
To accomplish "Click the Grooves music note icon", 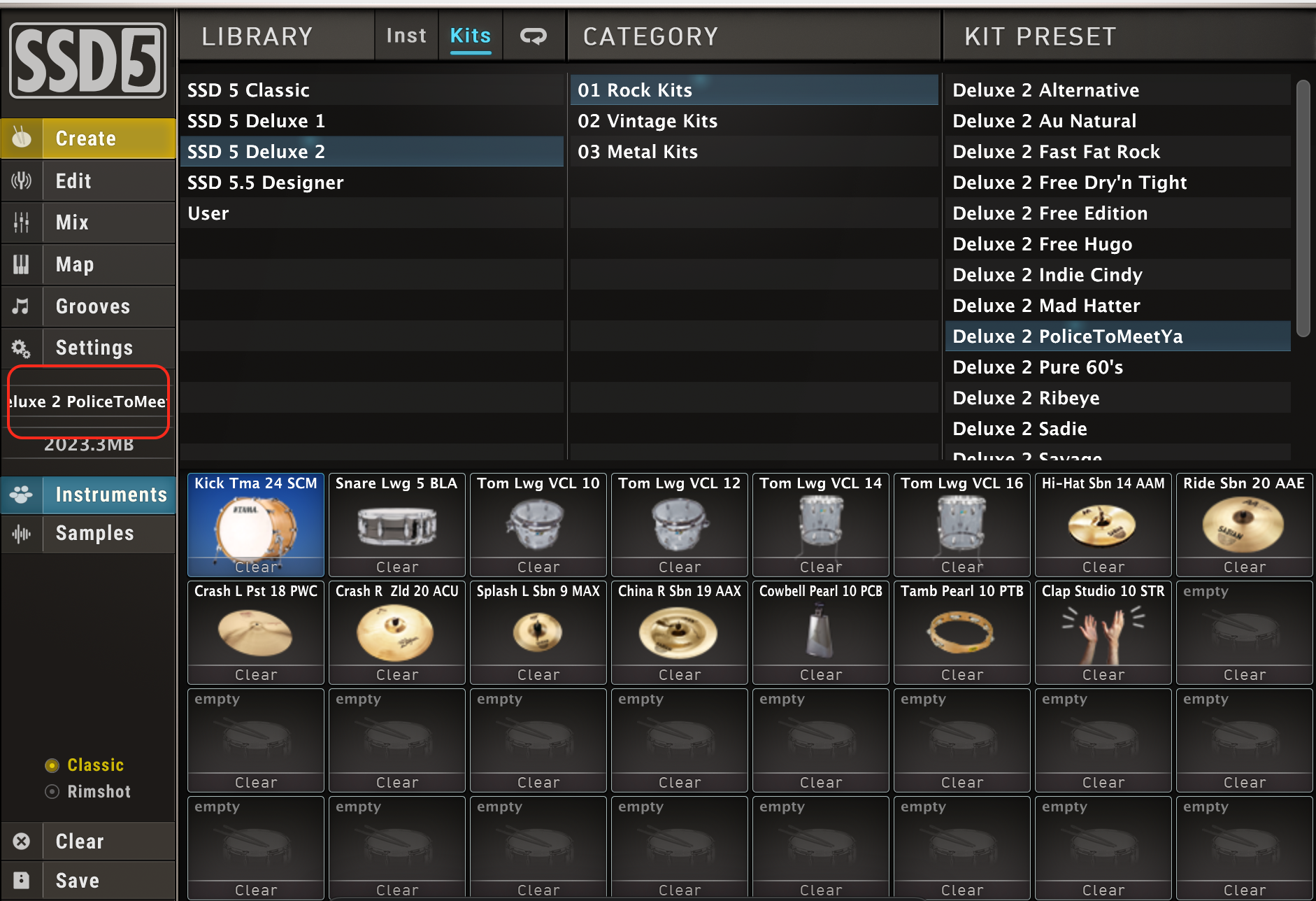I will 22,306.
